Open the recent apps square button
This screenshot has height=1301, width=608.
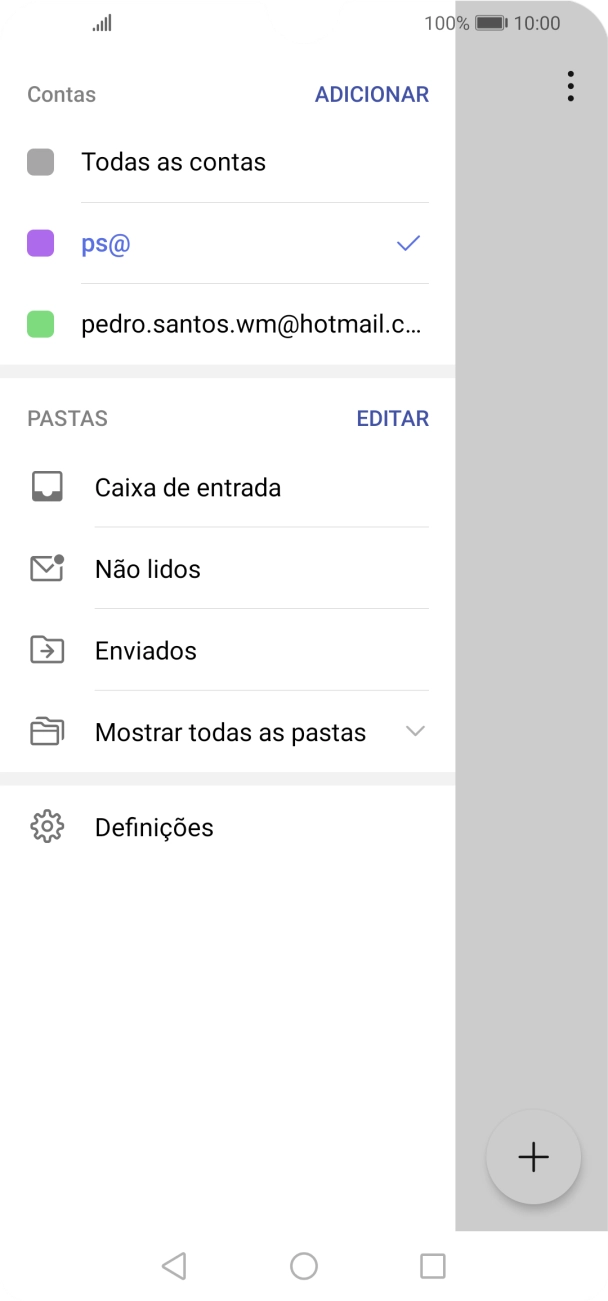432,1265
